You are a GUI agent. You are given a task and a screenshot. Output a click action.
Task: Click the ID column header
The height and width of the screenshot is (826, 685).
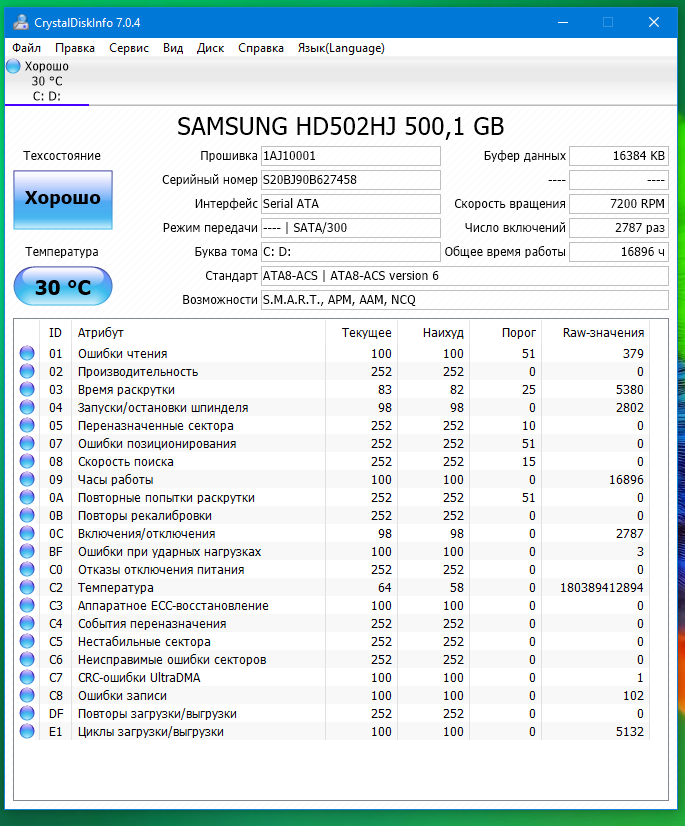55,332
